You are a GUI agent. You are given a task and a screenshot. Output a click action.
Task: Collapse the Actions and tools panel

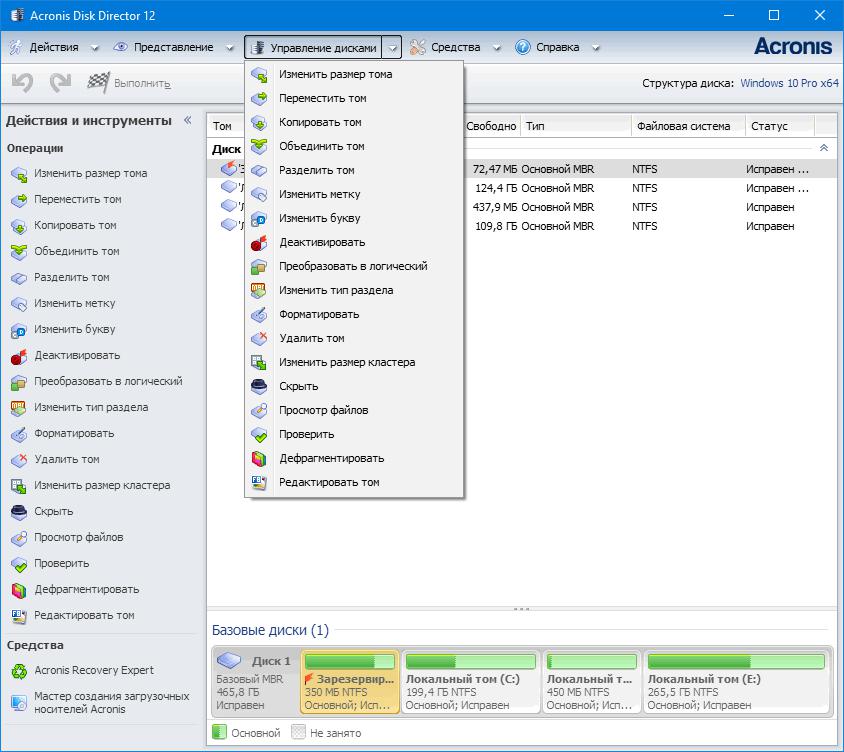[187, 120]
